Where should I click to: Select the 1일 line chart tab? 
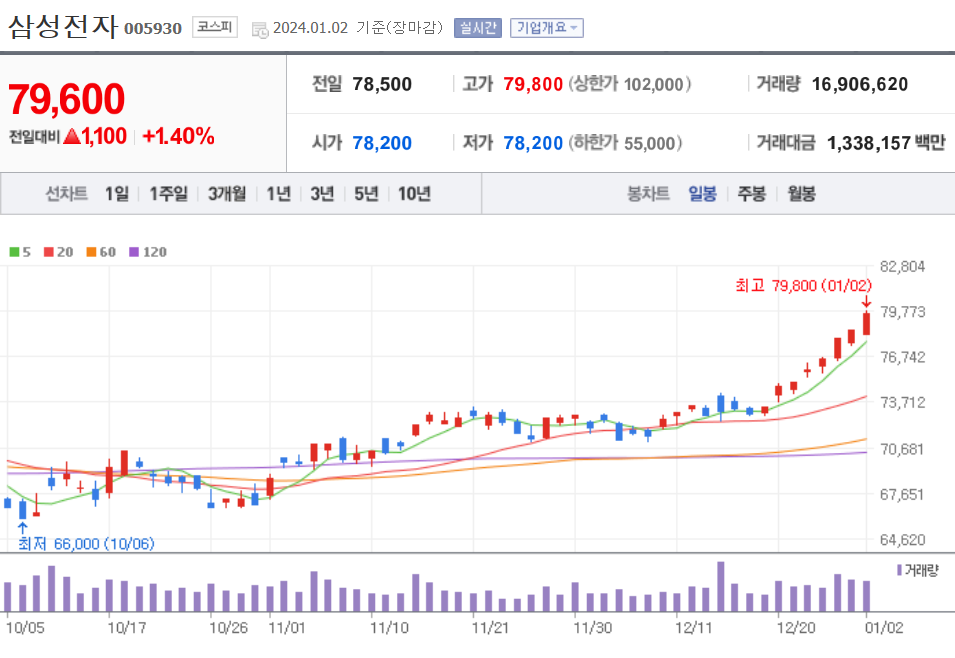coord(117,194)
